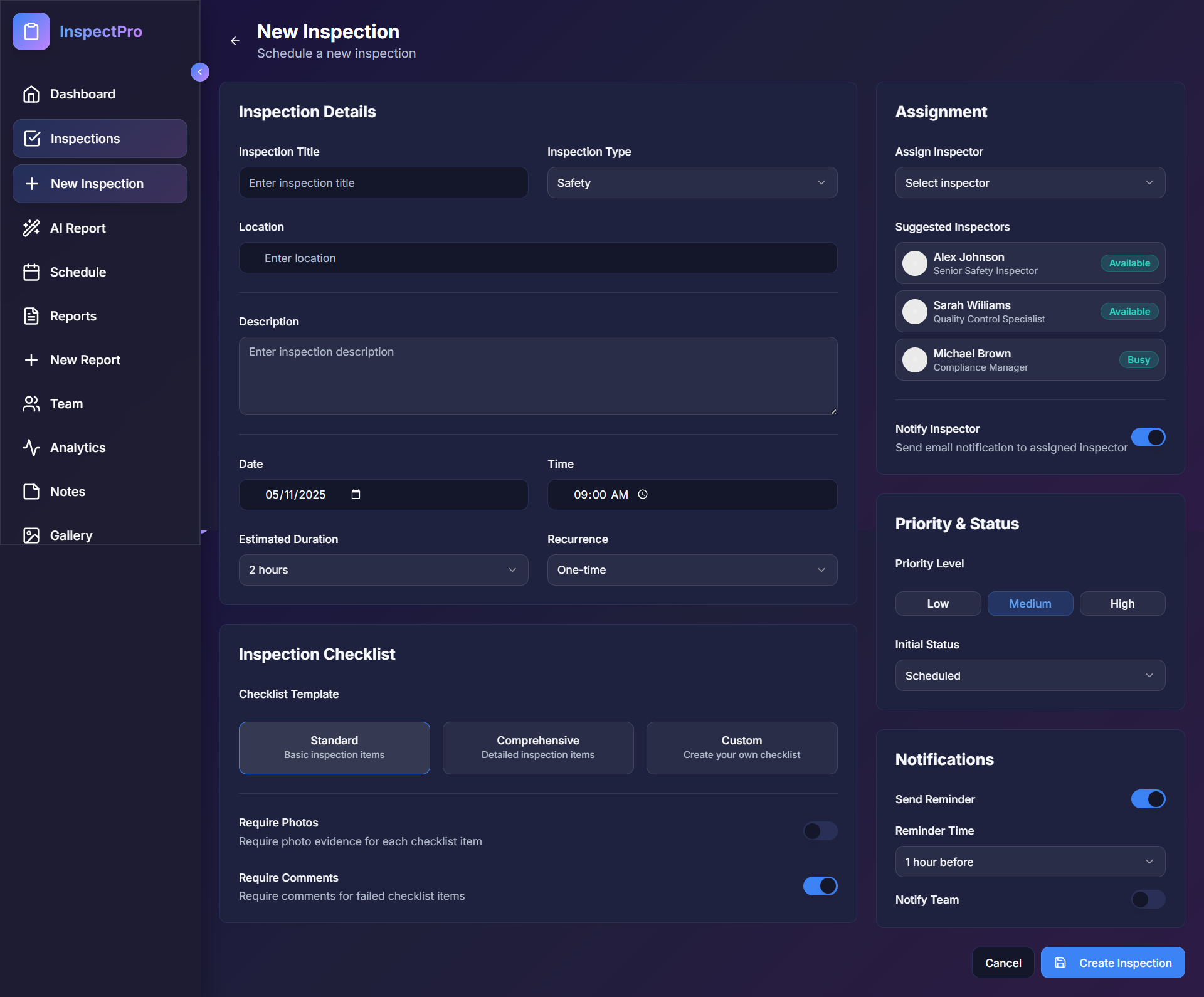Choose the Standard checklist template
The width and height of the screenshot is (1204, 997).
pyautogui.click(x=334, y=747)
